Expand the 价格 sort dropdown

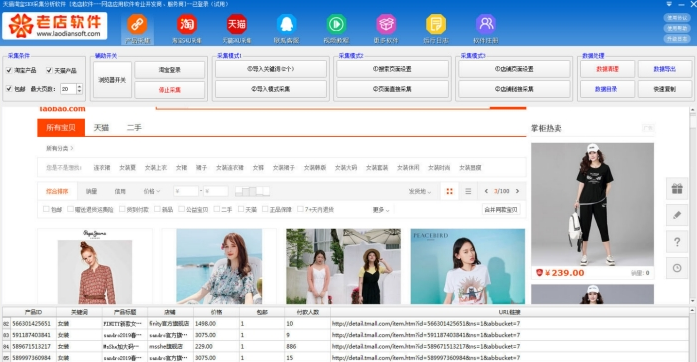pos(152,191)
